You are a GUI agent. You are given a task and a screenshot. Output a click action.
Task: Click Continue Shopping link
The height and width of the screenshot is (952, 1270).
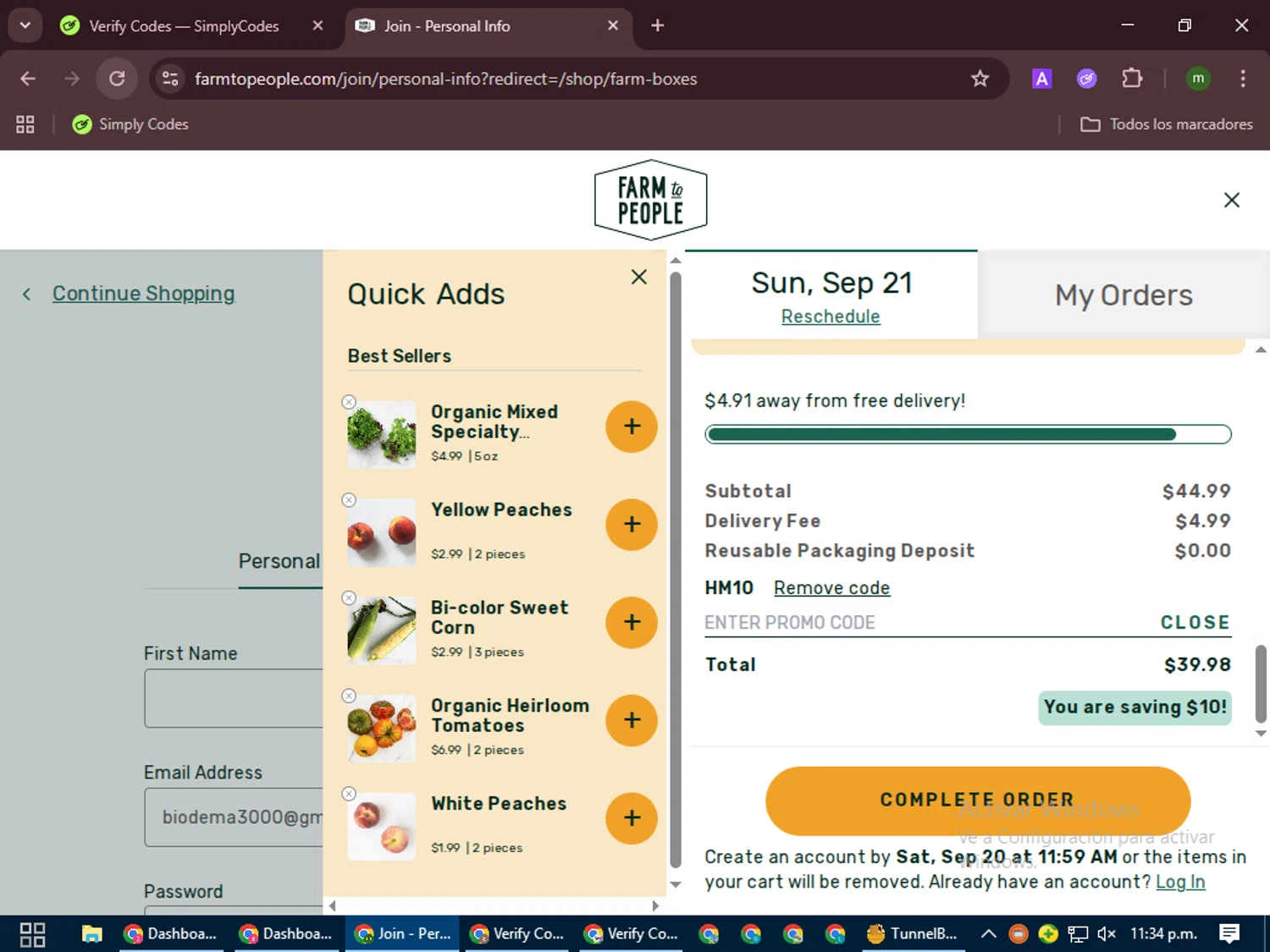point(144,294)
